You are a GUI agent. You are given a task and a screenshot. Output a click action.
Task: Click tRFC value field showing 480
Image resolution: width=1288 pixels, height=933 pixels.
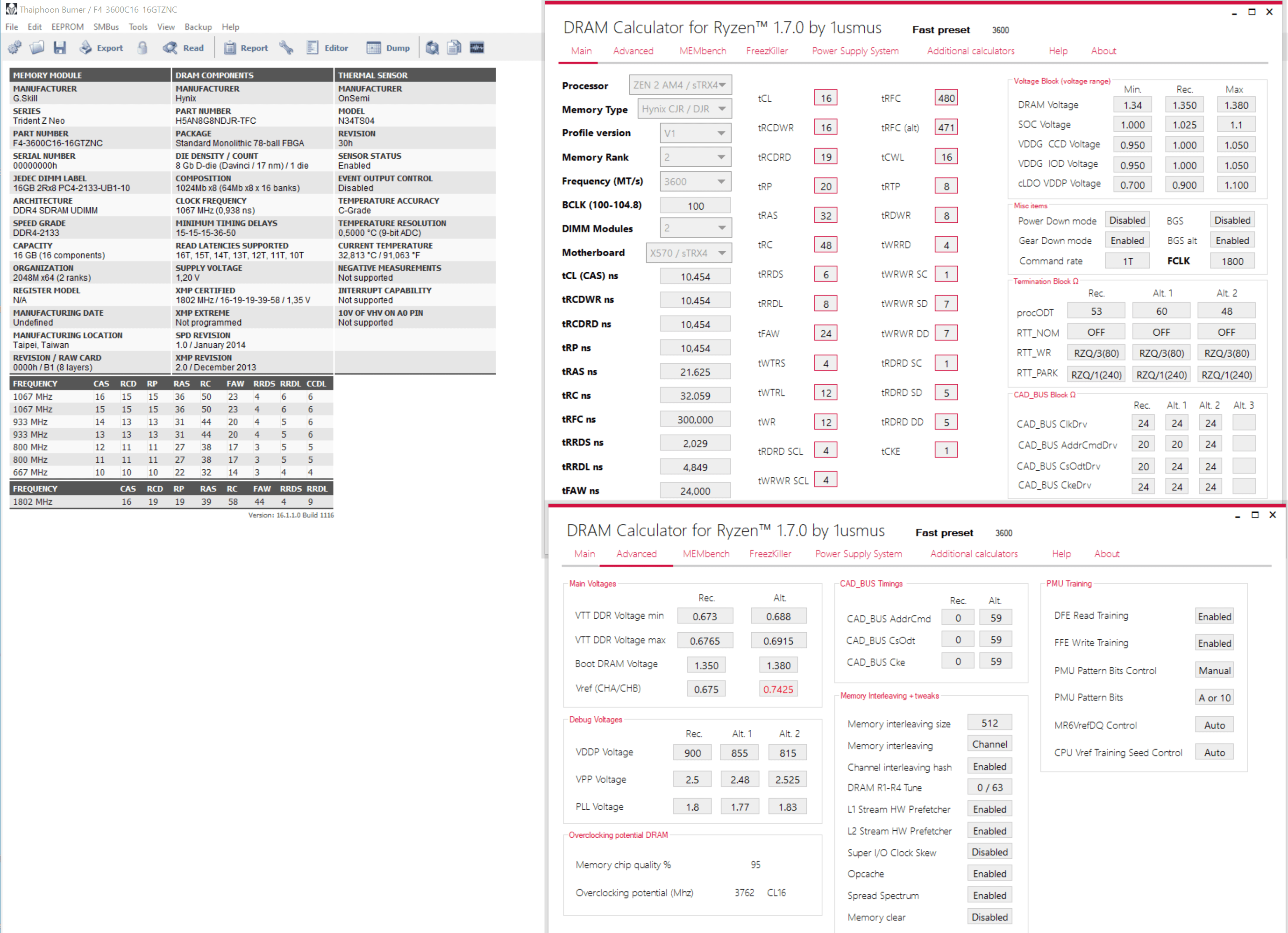click(946, 98)
